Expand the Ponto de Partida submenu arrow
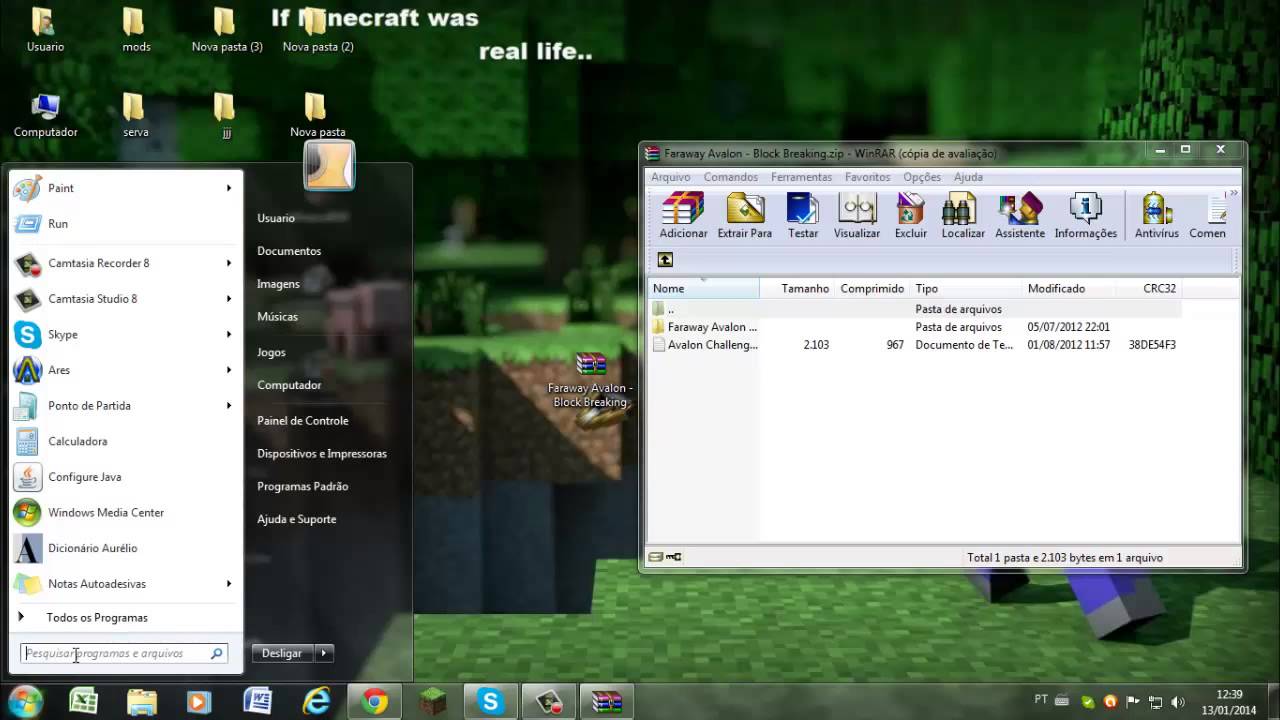 click(229, 406)
